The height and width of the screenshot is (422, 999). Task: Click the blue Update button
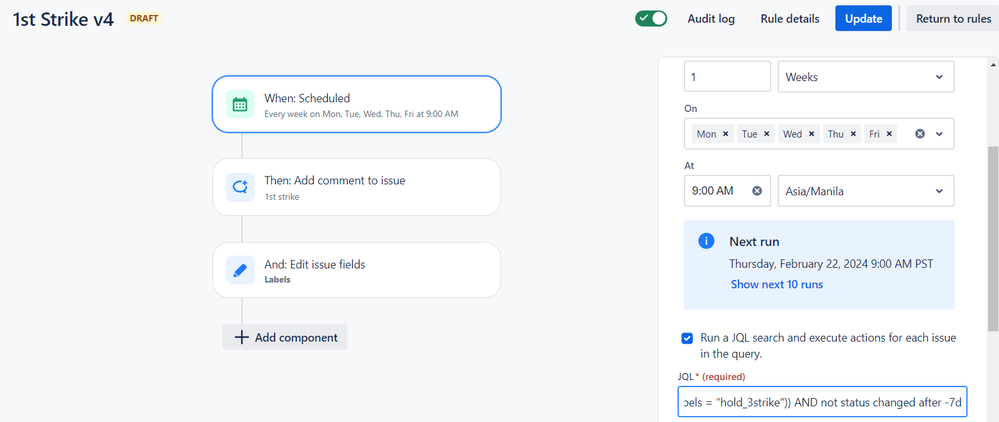[863, 18]
